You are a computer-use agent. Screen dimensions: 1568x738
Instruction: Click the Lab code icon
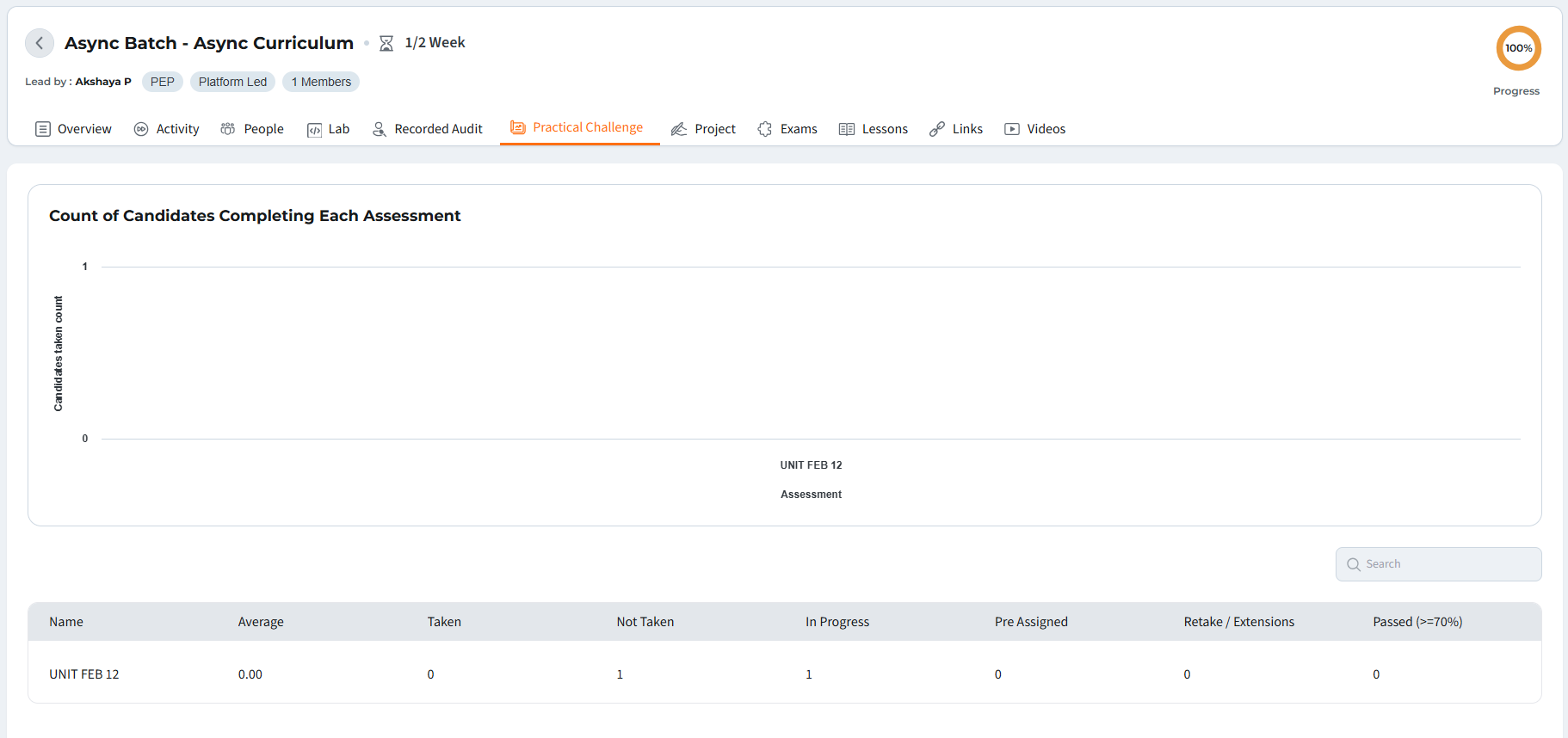point(314,130)
